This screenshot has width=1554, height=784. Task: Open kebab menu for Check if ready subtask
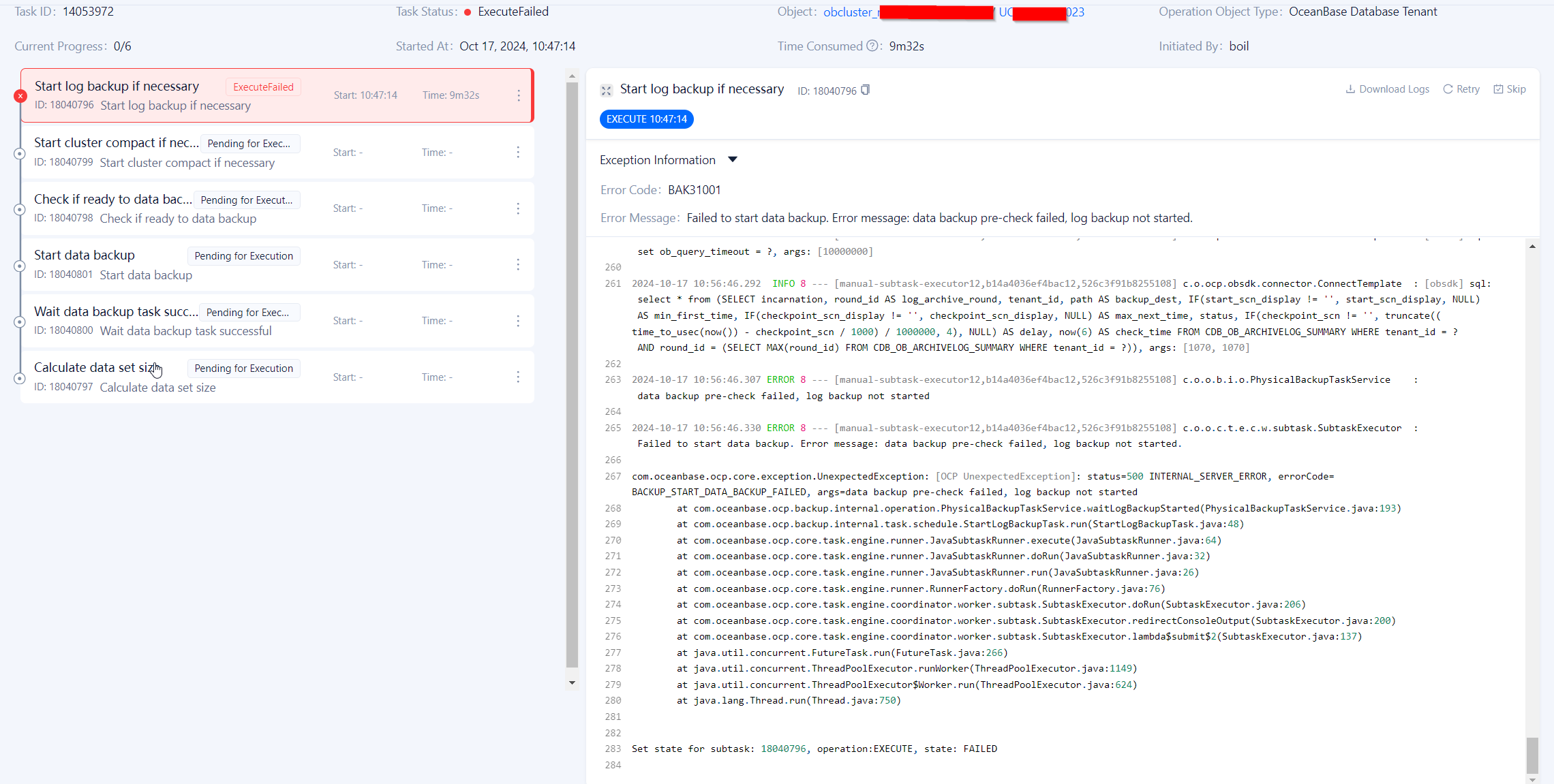point(518,208)
